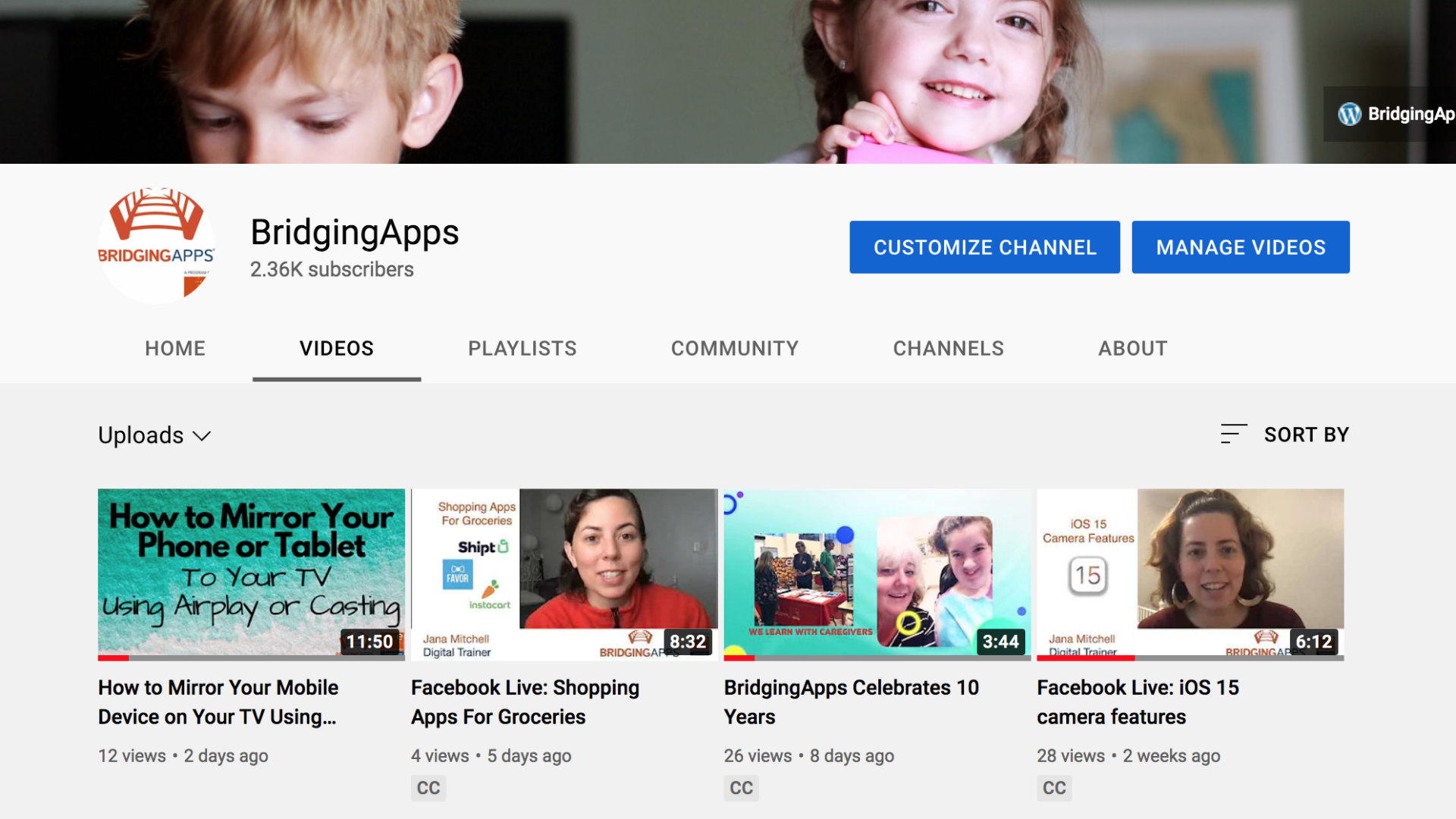Viewport: 1456px width, 819px height.
Task: Click '12 views • 2 days ago' text
Action: coord(183,756)
